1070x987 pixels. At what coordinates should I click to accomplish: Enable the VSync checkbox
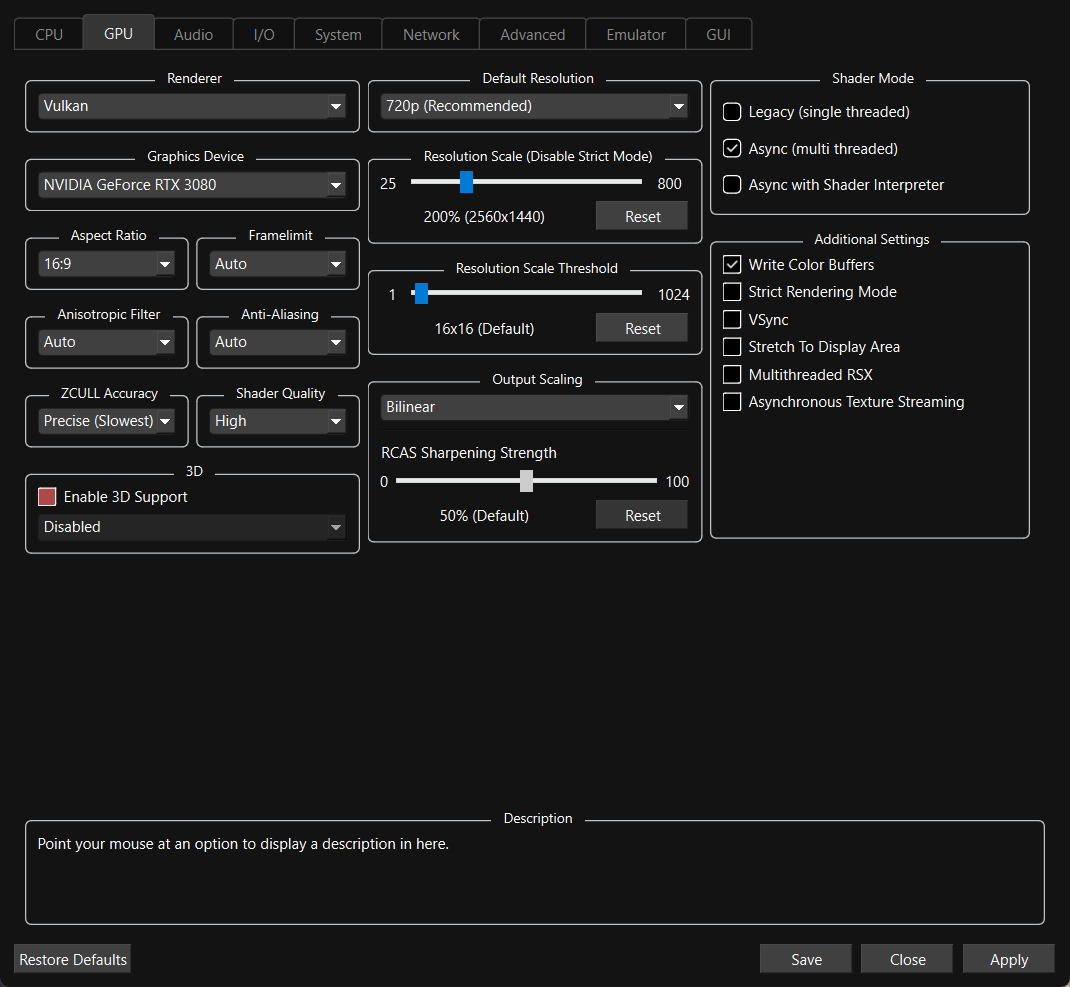pyautogui.click(x=732, y=320)
